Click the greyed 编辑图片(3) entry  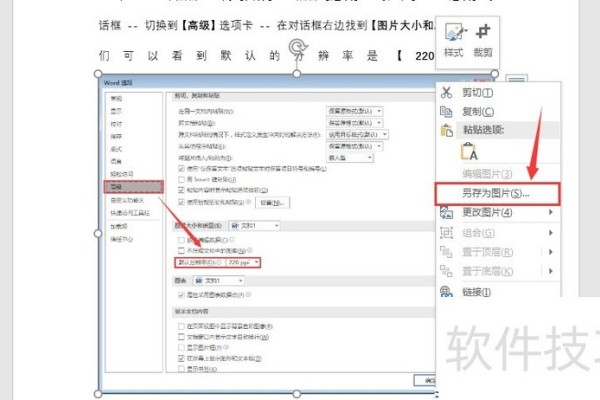click(x=499, y=174)
